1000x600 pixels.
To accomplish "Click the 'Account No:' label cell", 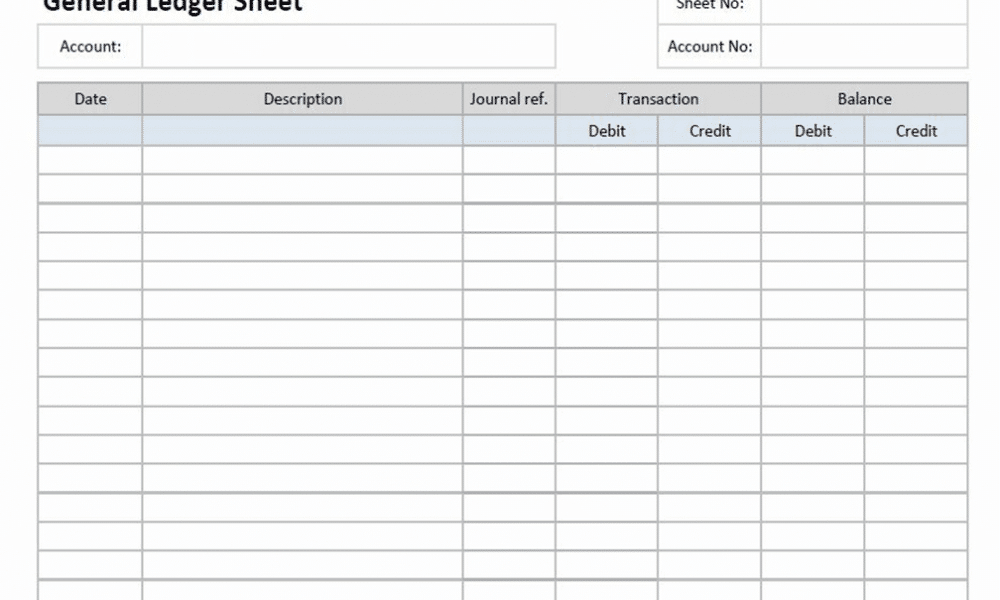I will coord(710,46).
